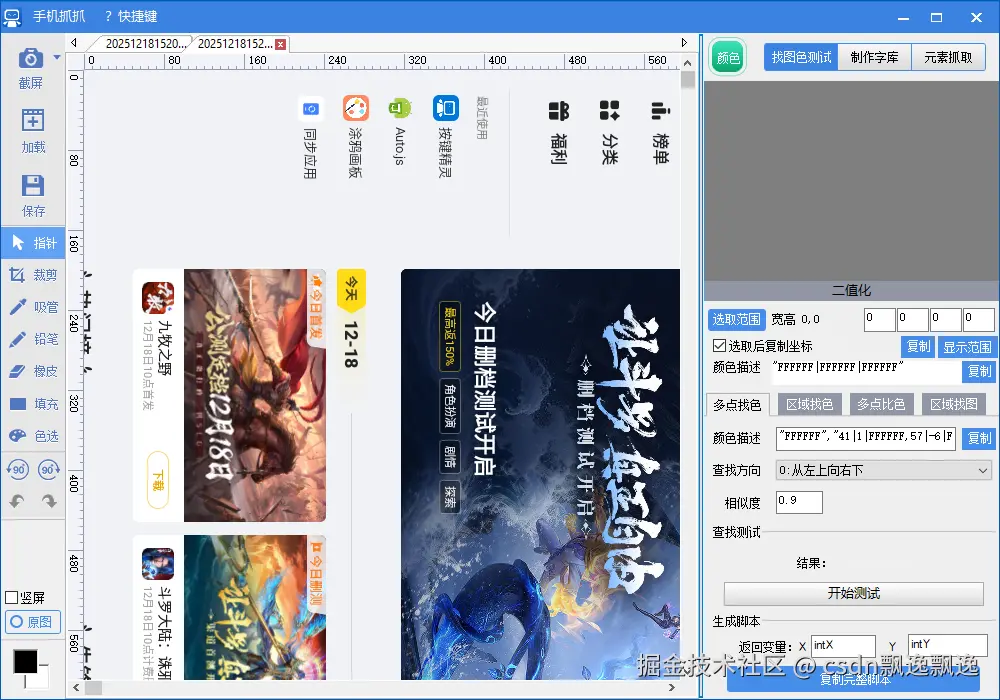Open the 找图色测试 tab
Viewport: 1000px width, 700px height.
click(801, 57)
